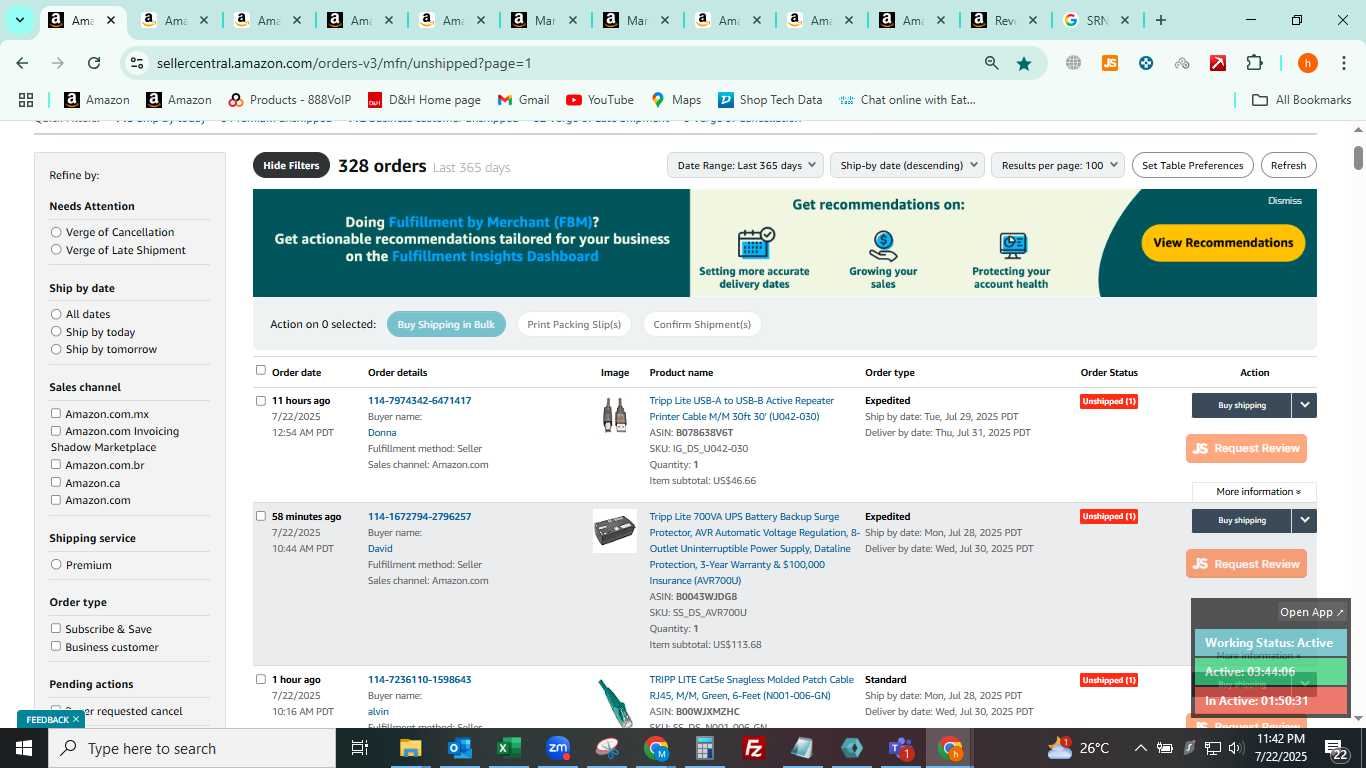Select the Ship by tomorrow option
Image resolution: width=1366 pixels, height=768 pixels.
56,349
